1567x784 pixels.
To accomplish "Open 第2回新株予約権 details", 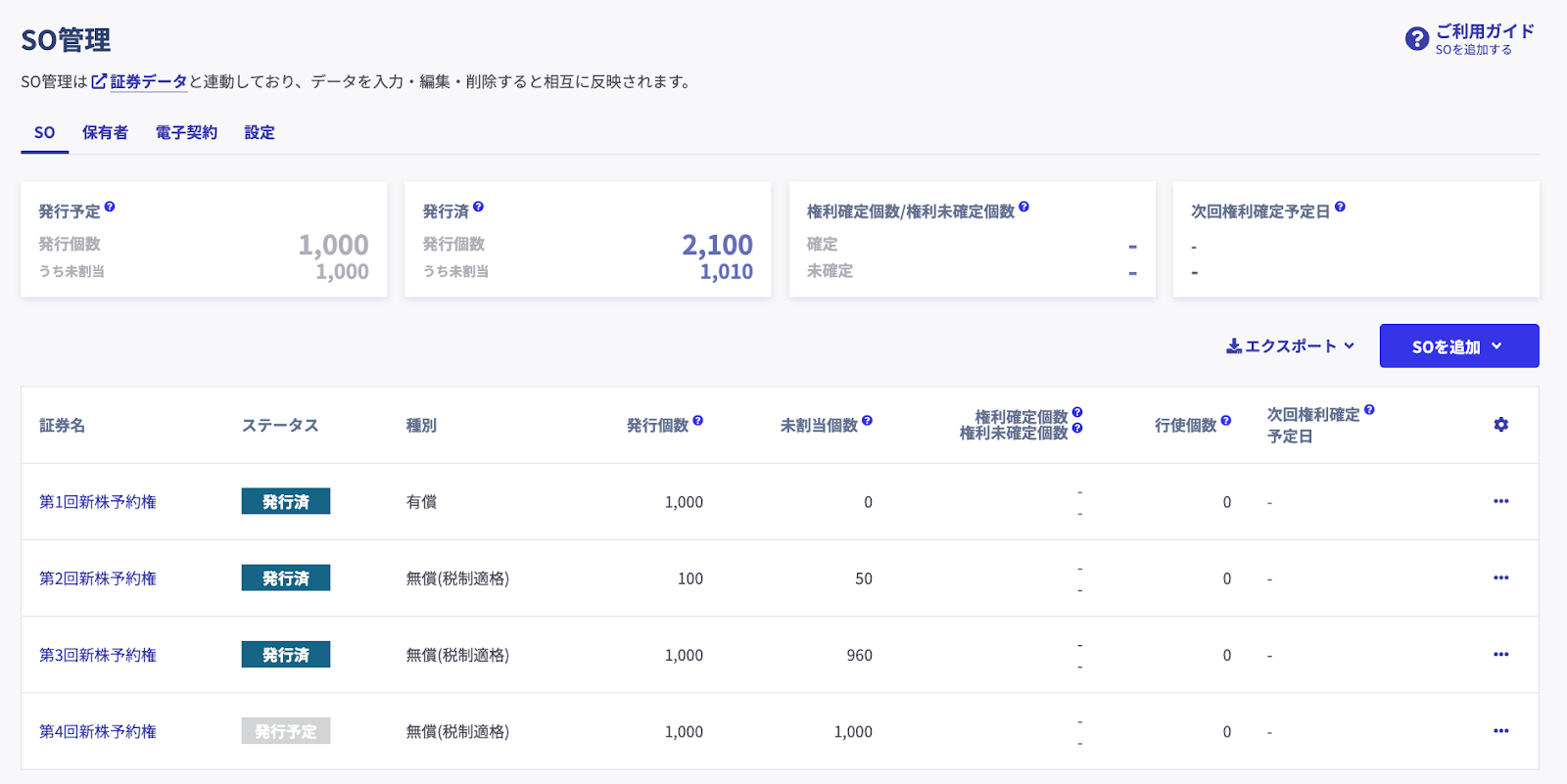I will (98, 578).
